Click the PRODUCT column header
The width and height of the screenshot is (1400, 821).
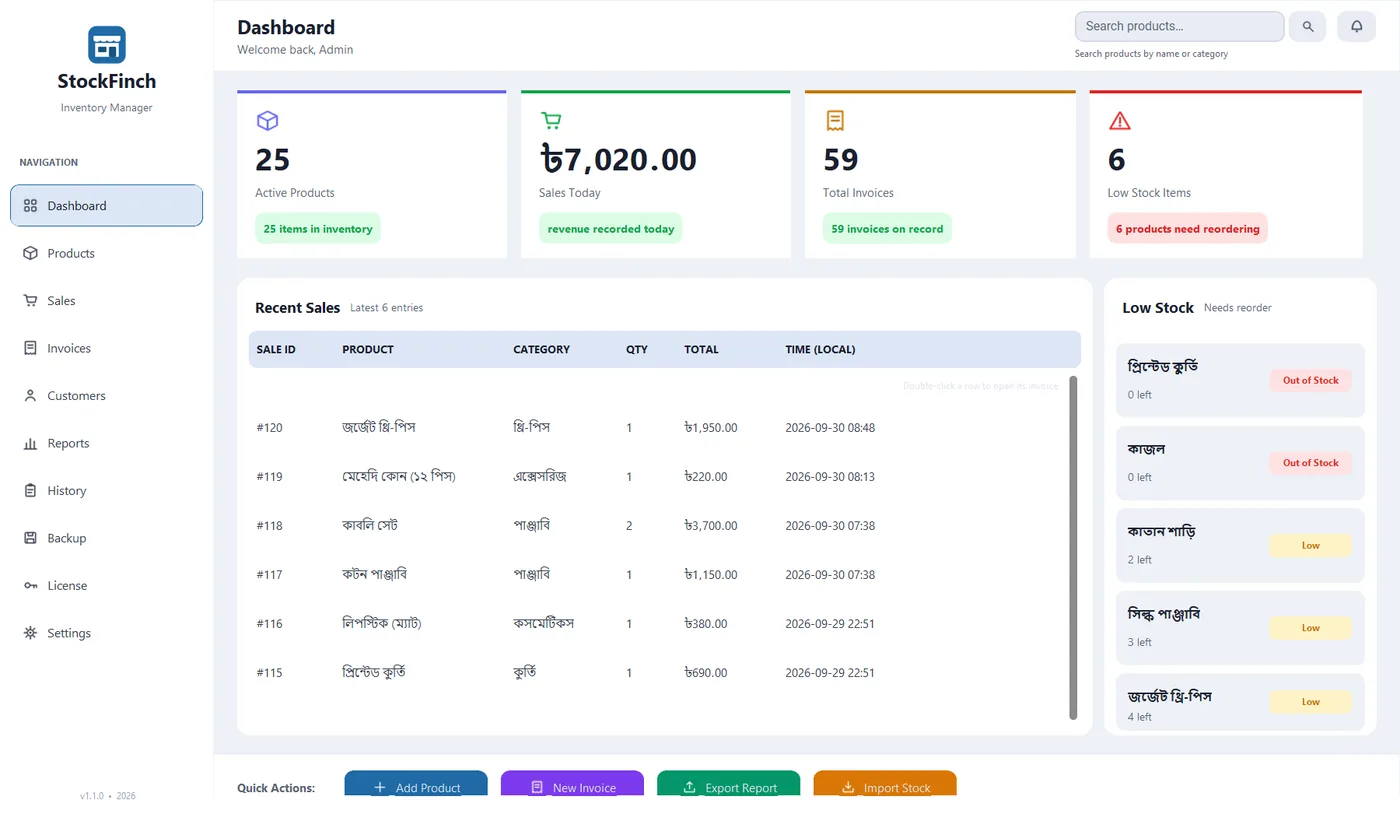tap(368, 349)
